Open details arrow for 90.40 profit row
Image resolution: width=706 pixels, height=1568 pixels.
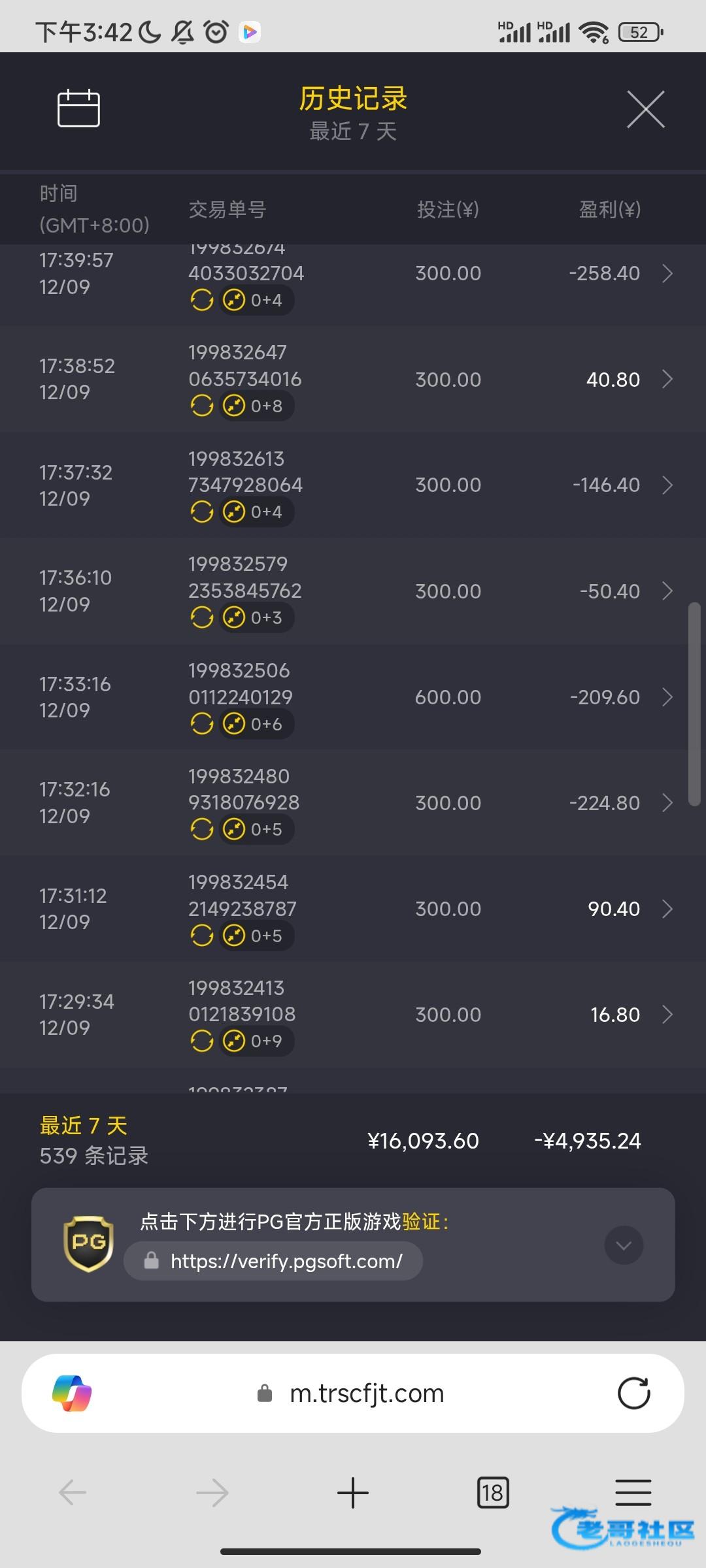(667, 909)
